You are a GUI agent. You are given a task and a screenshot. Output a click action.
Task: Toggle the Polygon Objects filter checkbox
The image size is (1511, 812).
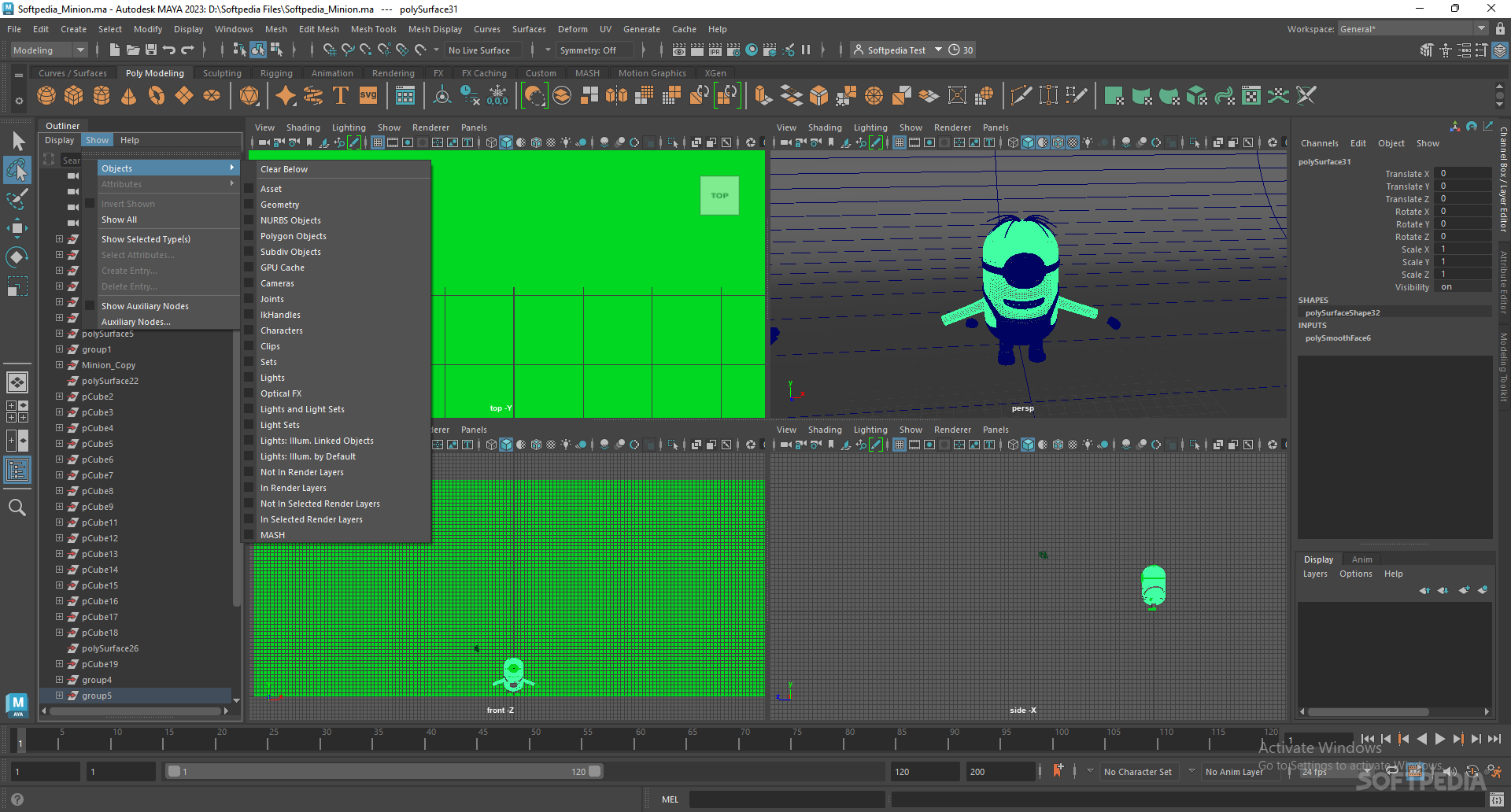pyautogui.click(x=249, y=236)
